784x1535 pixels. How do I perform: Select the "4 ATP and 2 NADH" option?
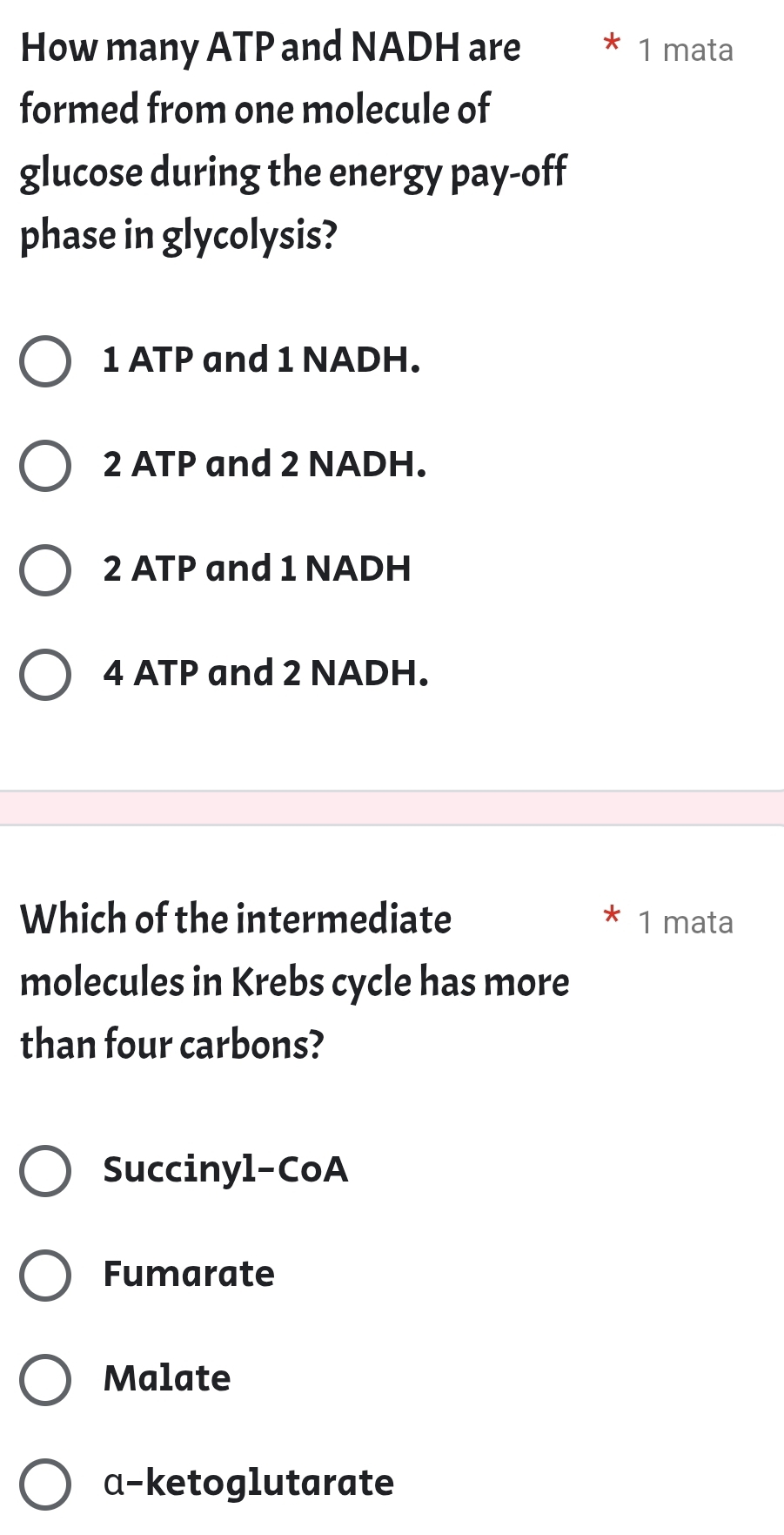click(x=46, y=673)
